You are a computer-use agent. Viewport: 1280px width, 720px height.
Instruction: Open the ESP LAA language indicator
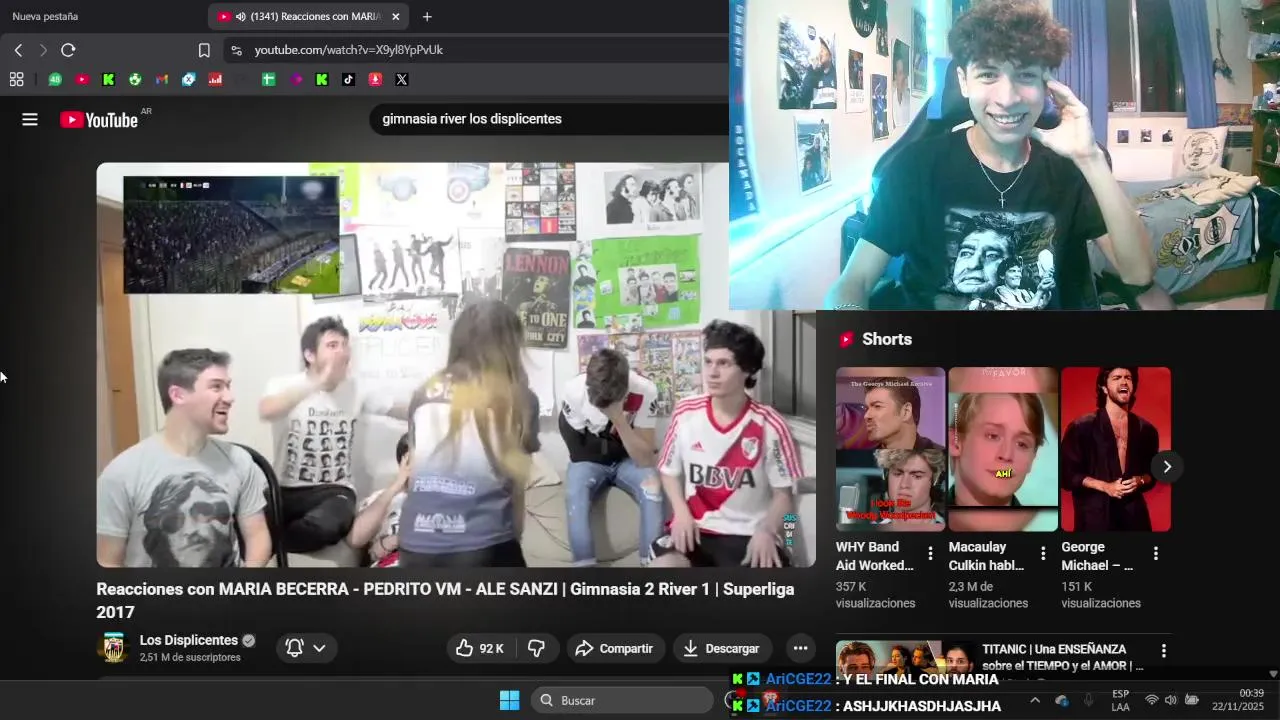pyautogui.click(x=1121, y=700)
